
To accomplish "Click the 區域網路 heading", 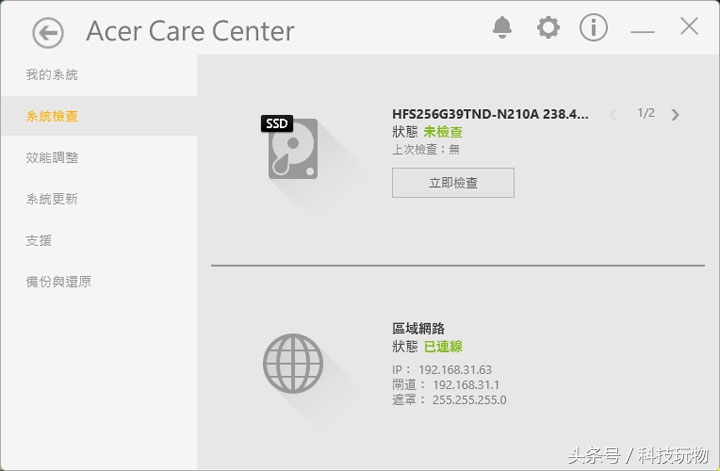I will [418, 328].
